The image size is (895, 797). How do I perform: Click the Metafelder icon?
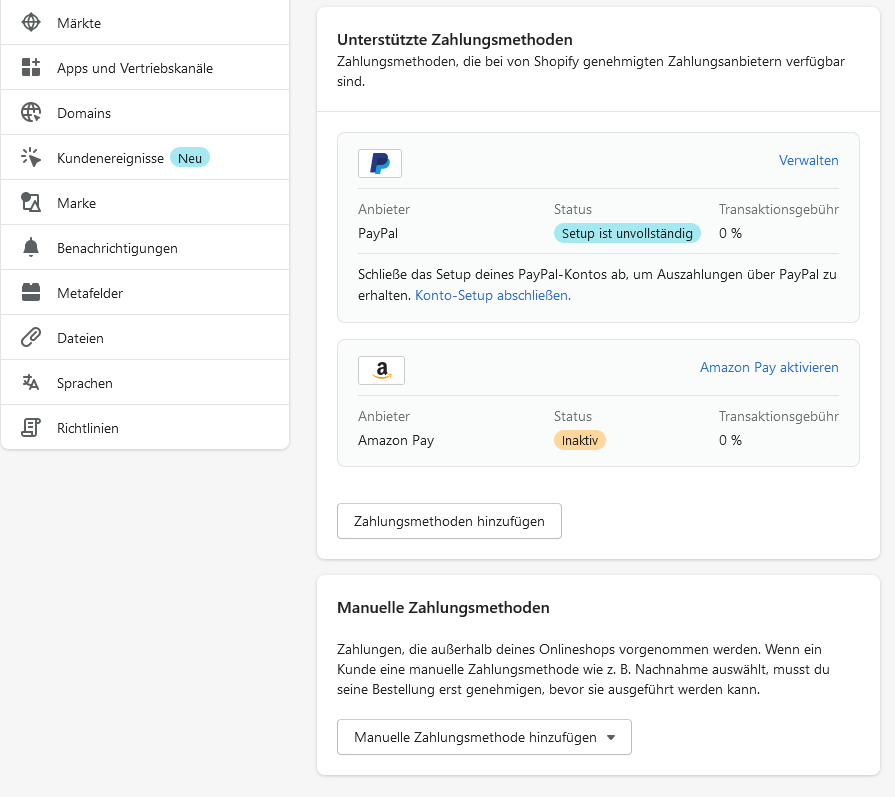click(x=31, y=292)
